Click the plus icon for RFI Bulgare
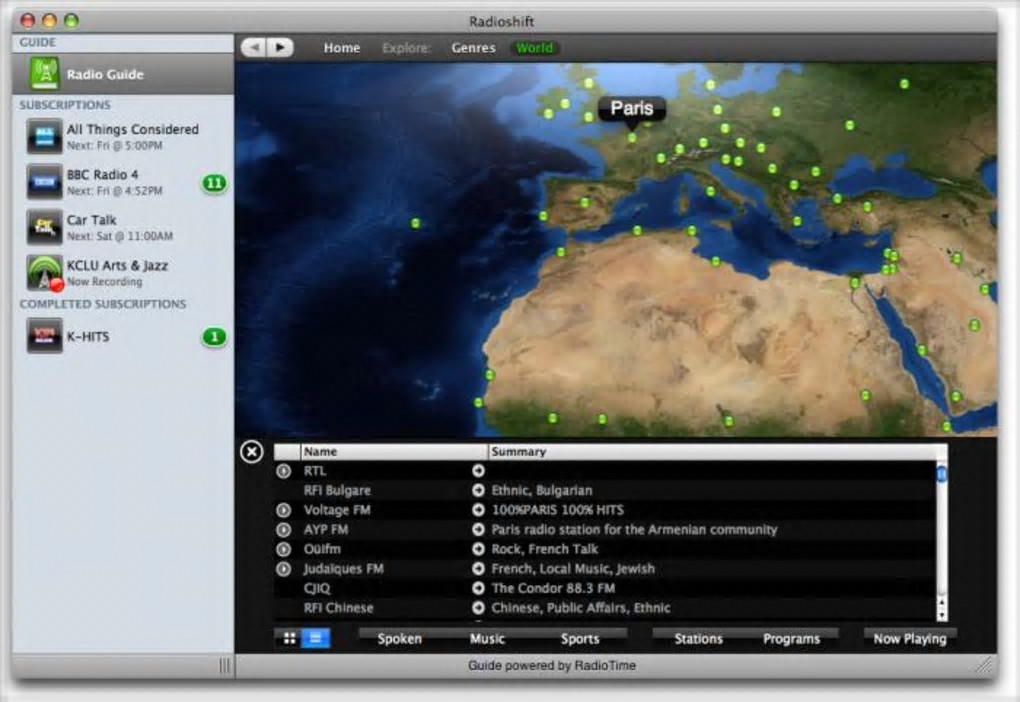Screen dimensions: 1020x702 coord(478,490)
